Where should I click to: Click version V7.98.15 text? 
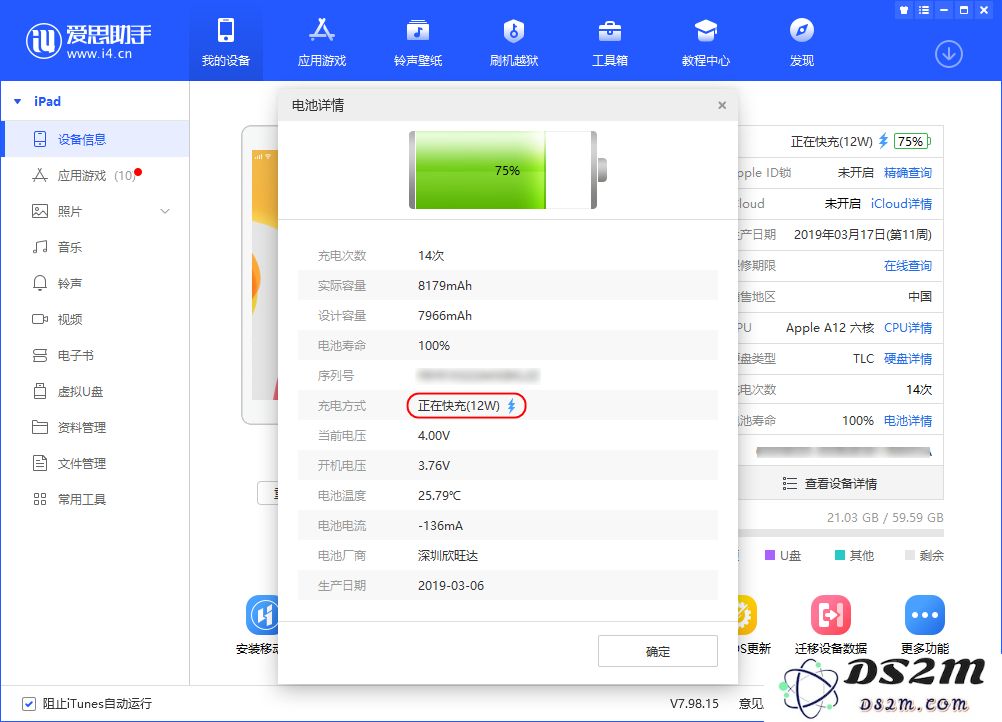694,703
